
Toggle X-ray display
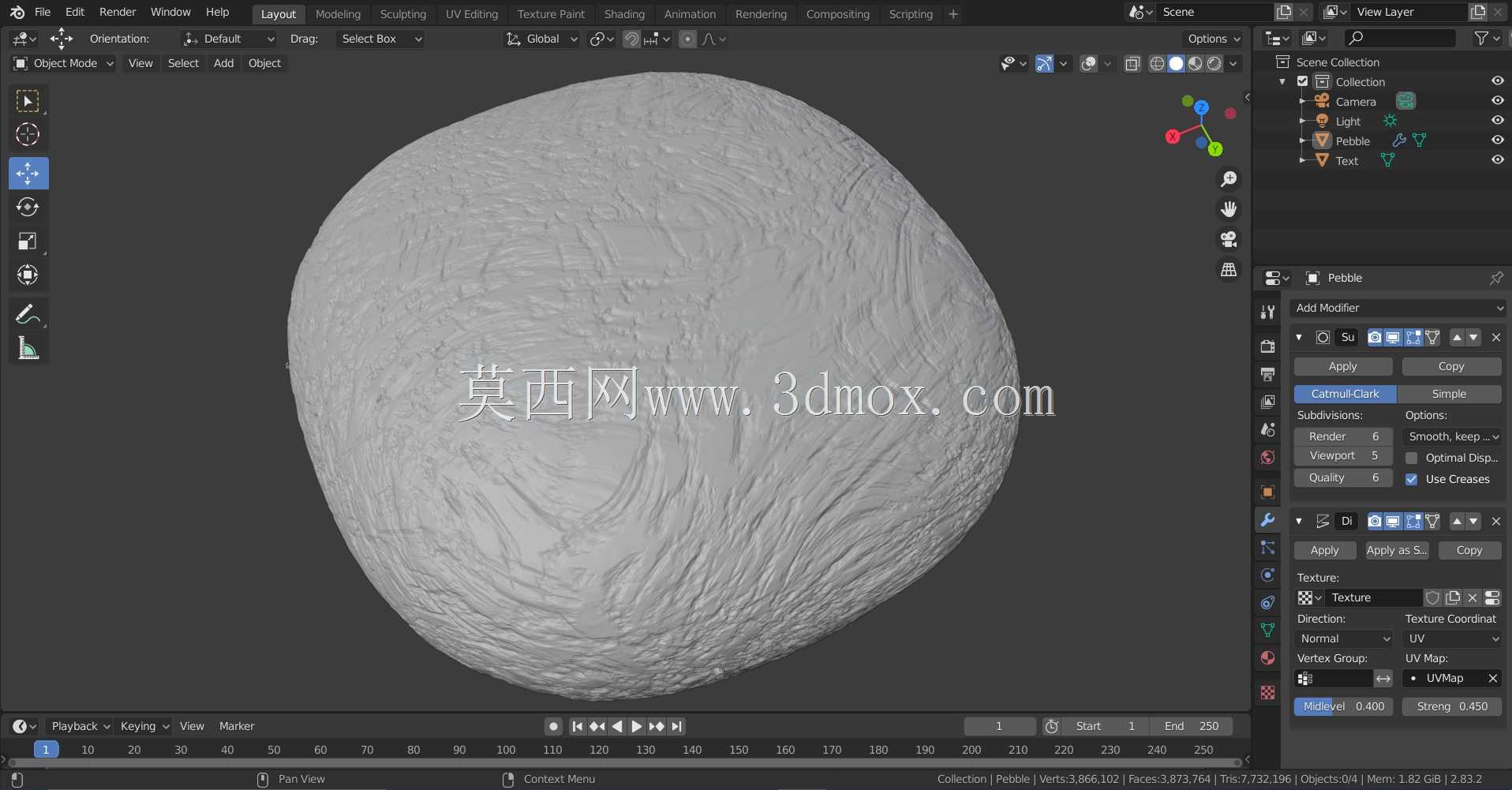tap(1132, 64)
